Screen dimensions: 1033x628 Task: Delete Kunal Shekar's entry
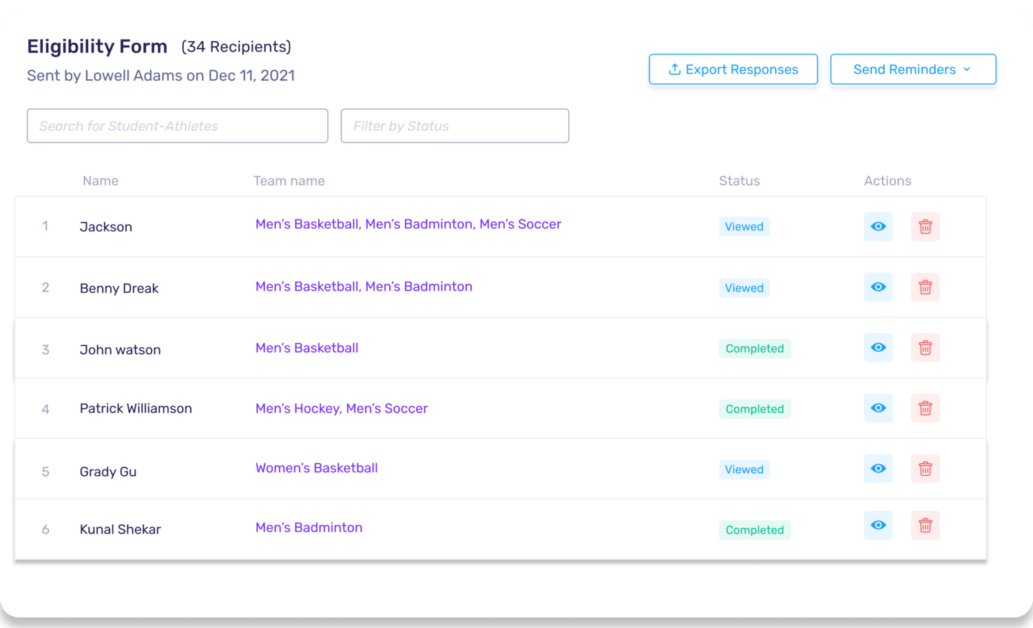click(925, 525)
